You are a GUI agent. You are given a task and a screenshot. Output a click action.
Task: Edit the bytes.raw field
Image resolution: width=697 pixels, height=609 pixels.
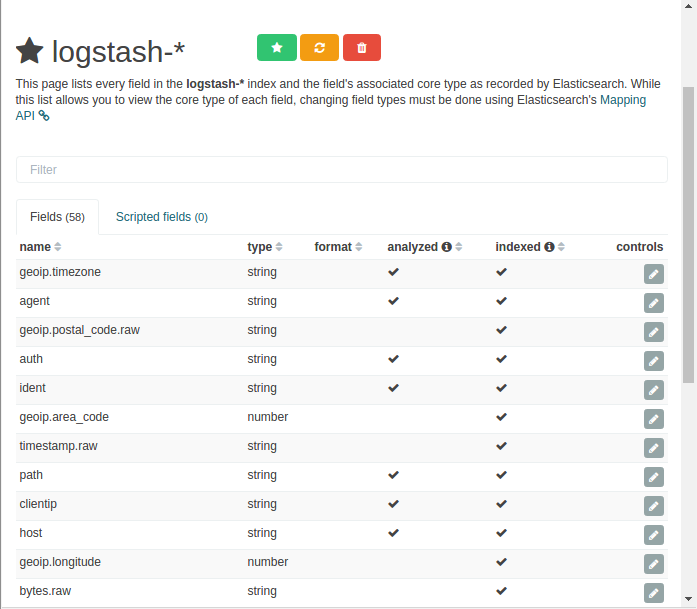(653, 593)
